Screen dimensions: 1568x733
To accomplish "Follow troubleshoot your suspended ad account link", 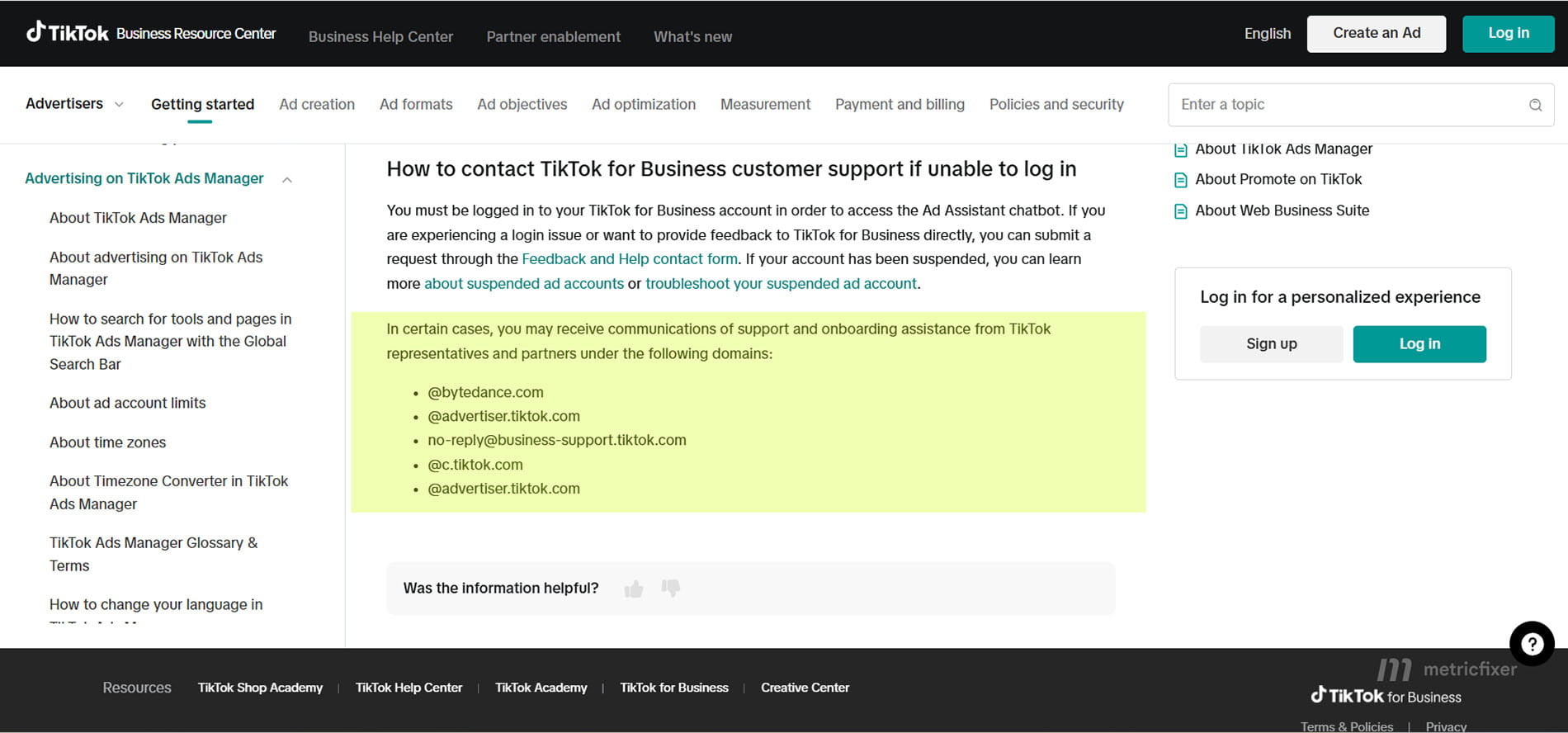I will pos(781,284).
